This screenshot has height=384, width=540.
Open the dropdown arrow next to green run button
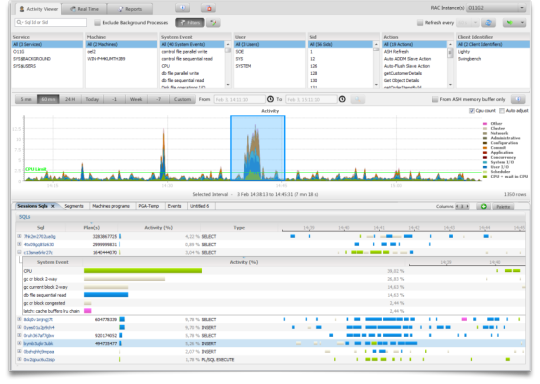click(522, 23)
